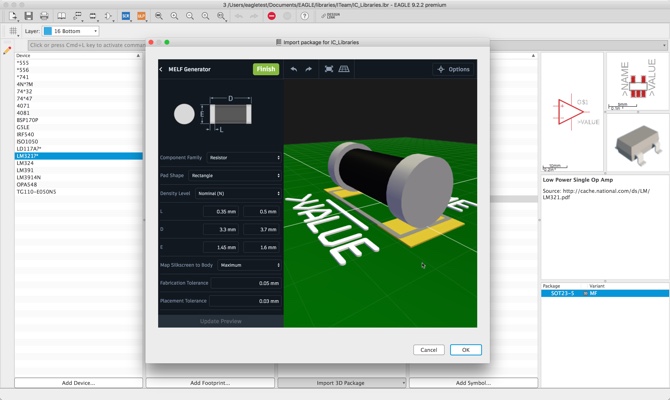Click the E minimum field 1.45 mm

pos(221,247)
